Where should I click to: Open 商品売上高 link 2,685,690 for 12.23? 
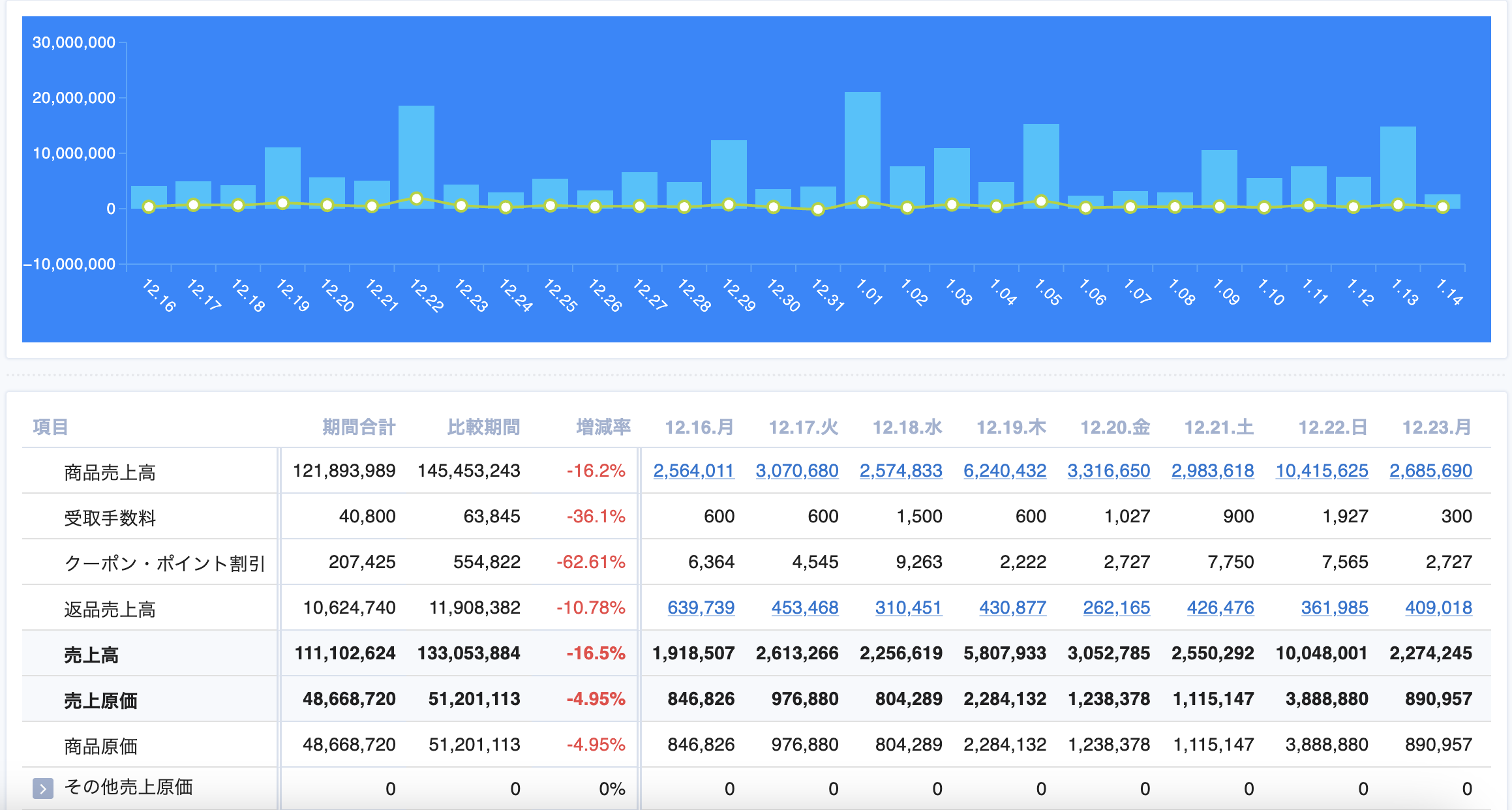point(1430,471)
